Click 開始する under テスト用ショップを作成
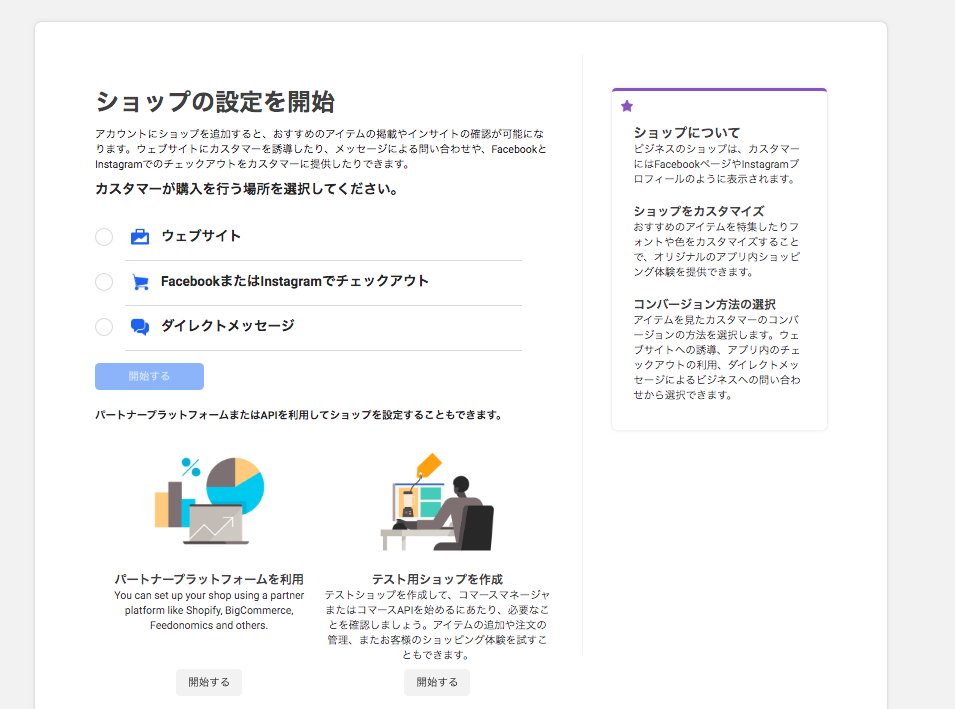The width and height of the screenshot is (955, 709). pyautogui.click(x=437, y=682)
